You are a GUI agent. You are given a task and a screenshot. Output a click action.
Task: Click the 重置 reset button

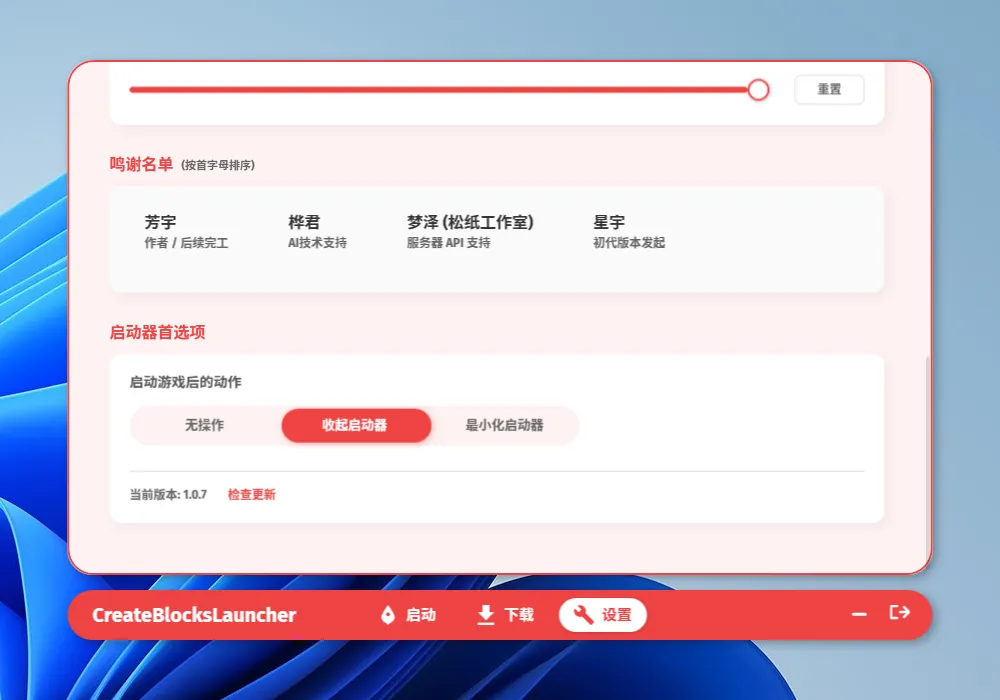click(x=829, y=89)
